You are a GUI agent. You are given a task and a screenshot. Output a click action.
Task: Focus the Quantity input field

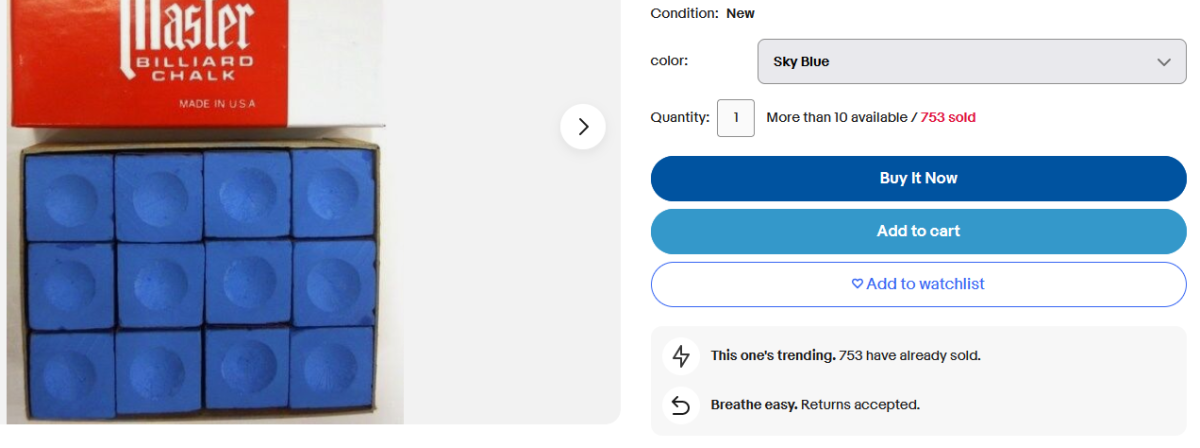(736, 118)
